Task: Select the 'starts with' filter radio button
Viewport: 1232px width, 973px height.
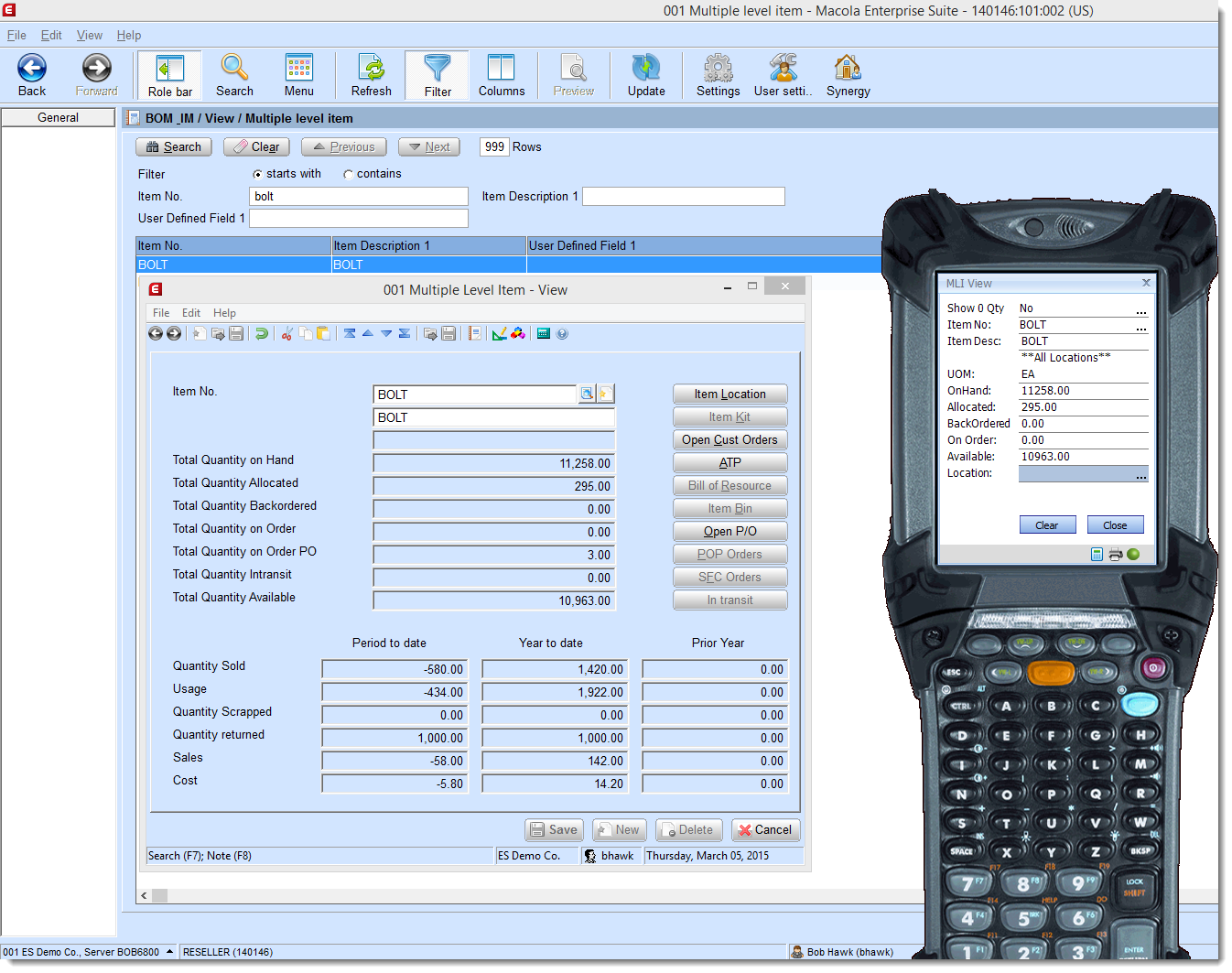Action: pos(257,174)
